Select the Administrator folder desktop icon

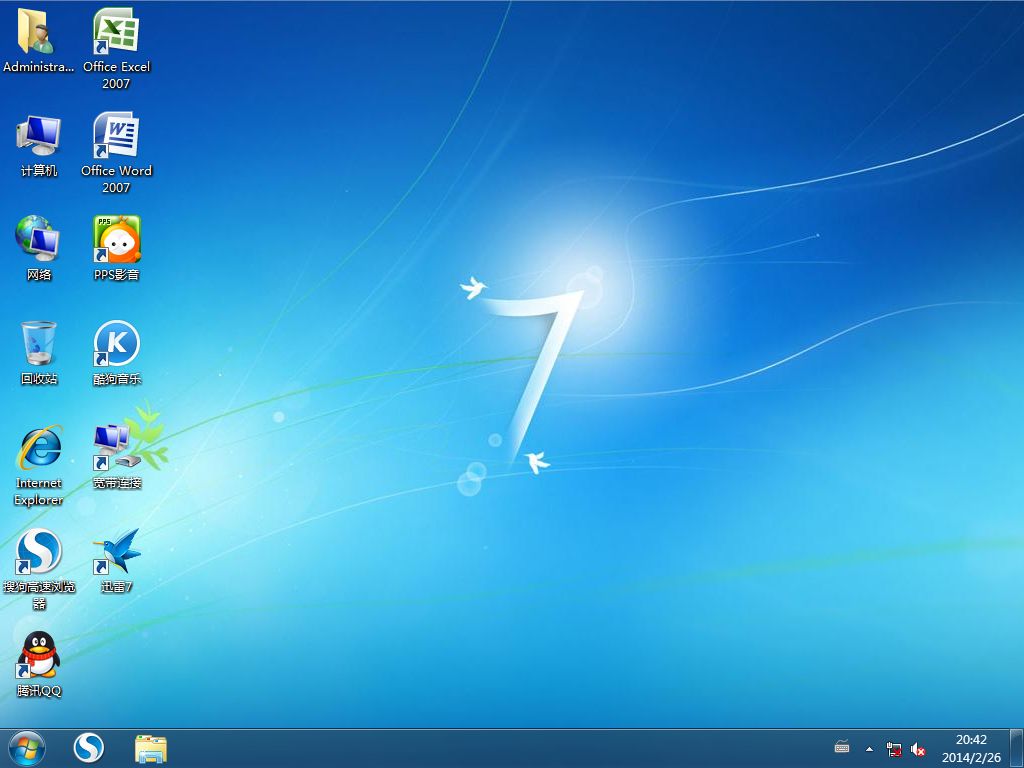pos(38,40)
